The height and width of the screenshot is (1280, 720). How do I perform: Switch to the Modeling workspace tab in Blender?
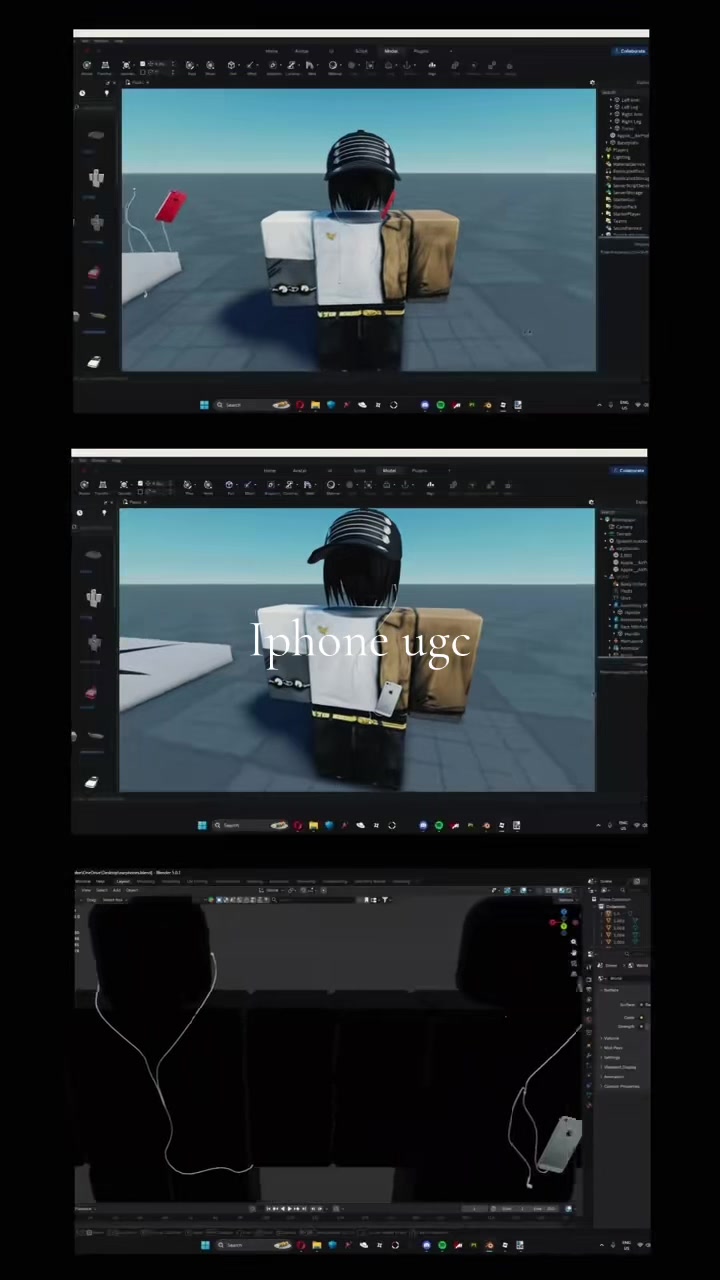point(145,882)
